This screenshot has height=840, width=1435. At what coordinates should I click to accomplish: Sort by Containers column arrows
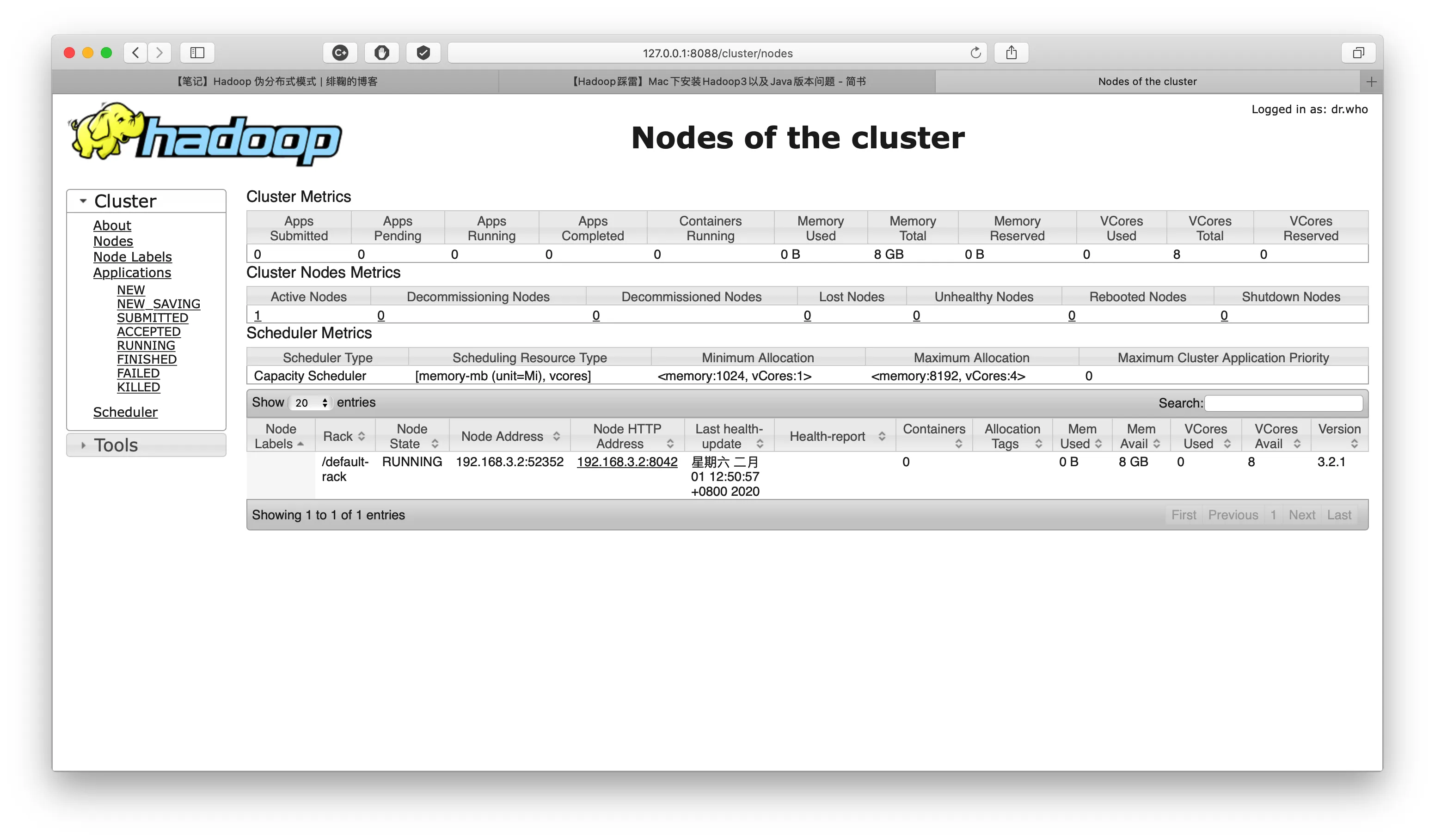pos(959,444)
